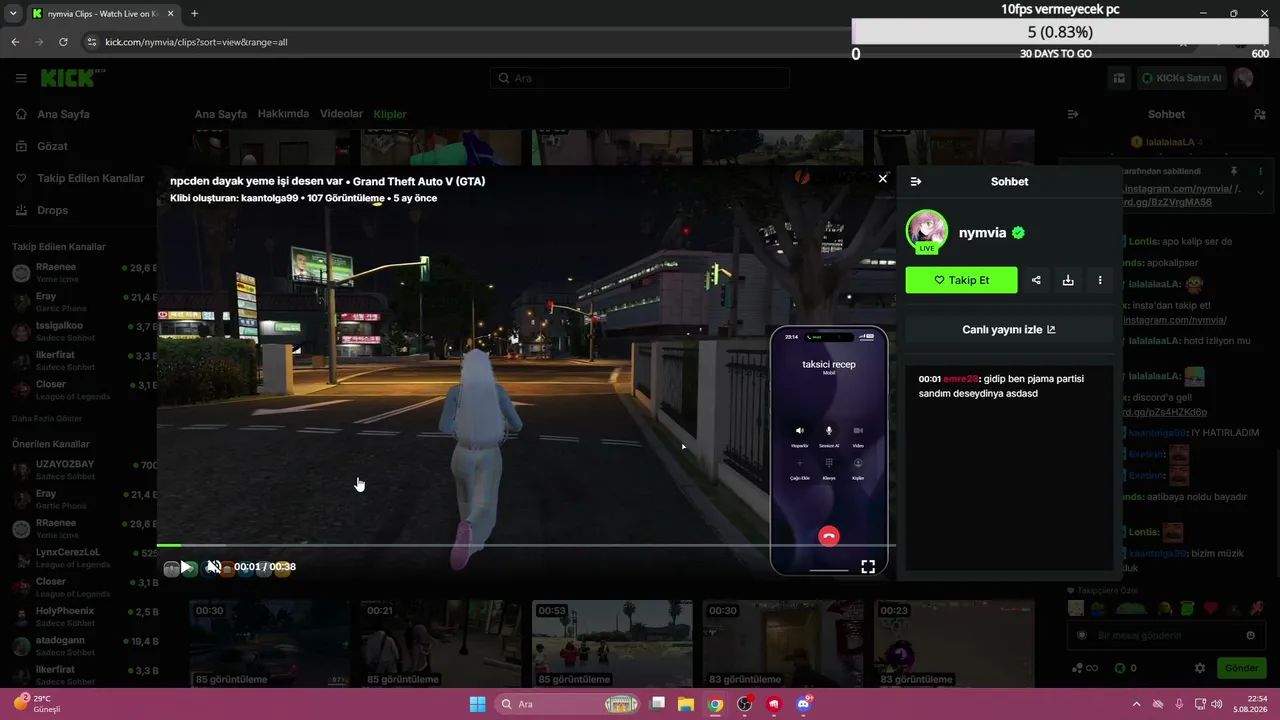Select the Klipler tab
Screen dimensions: 1280x720
390,114
